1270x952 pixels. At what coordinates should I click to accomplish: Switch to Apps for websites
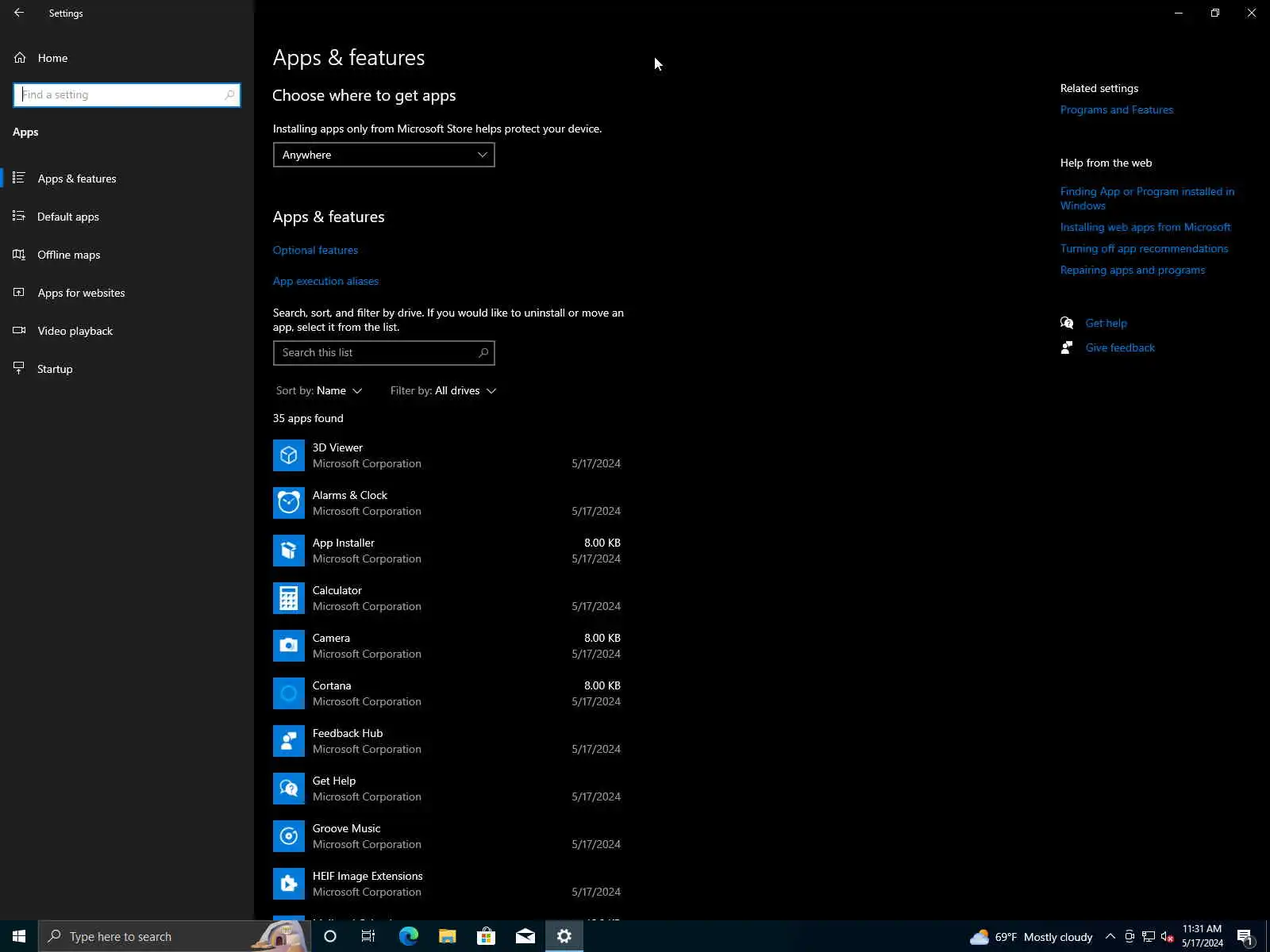click(127, 293)
